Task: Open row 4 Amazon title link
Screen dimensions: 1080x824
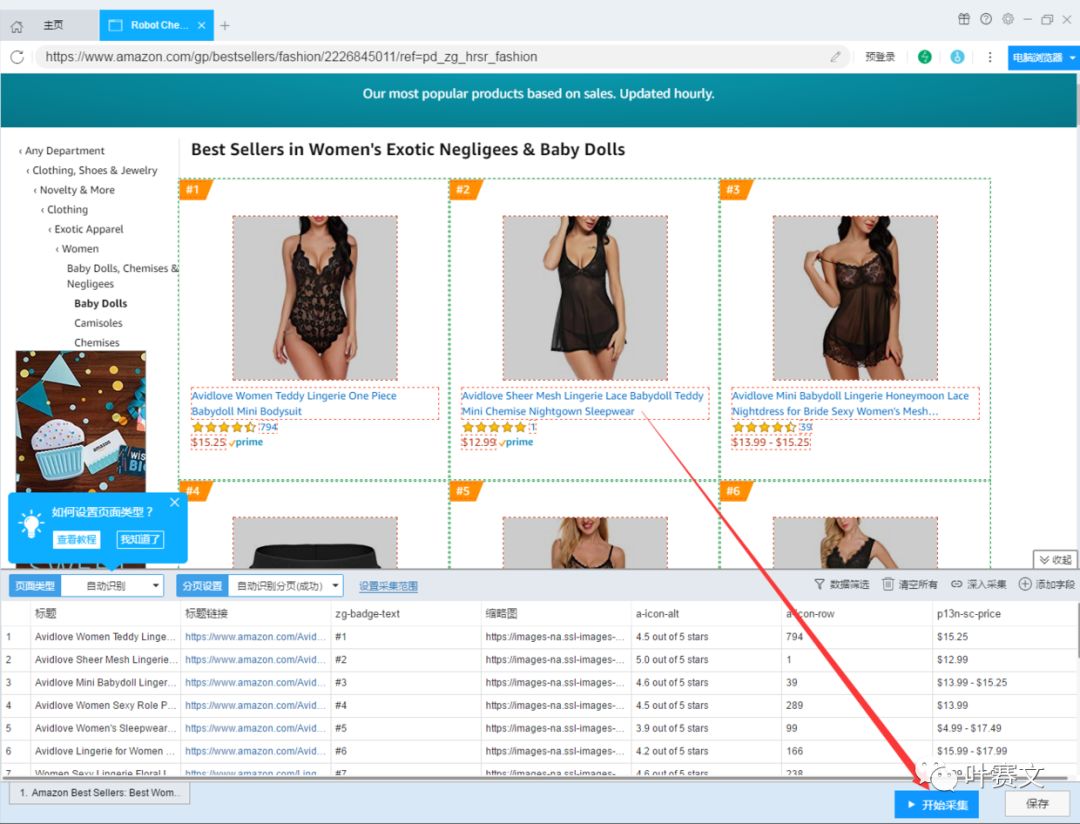Action: pyautogui.click(x=255, y=705)
